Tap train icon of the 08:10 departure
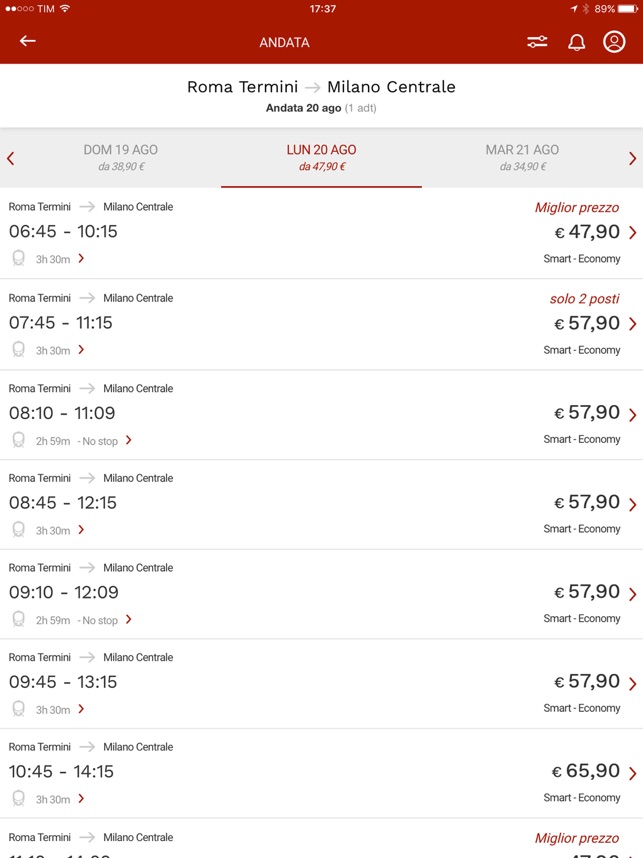Viewport: 643px width, 858px height. coord(19,440)
